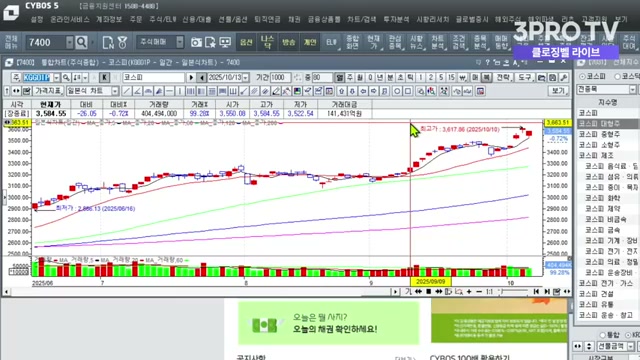
Task: Open the 2025/10/13 date dropdown
Action: pos(245,78)
